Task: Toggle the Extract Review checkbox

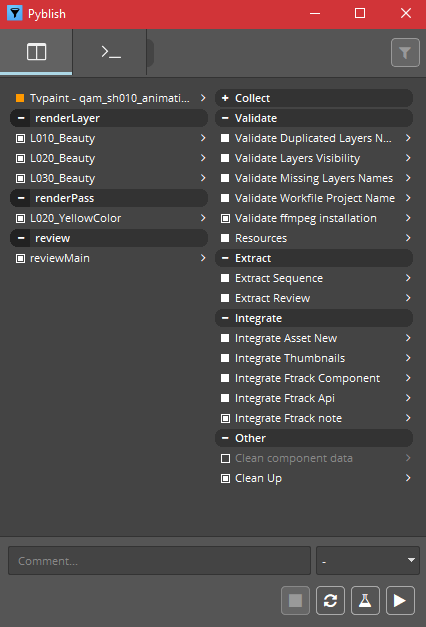Action: click(225, 298)
